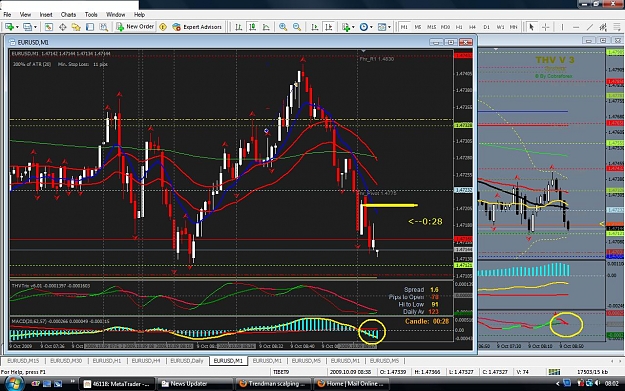Screen dimensions: 625x391
Task: Zoom out of the chart
Action: pyautogui.click(x=297, y=27)
